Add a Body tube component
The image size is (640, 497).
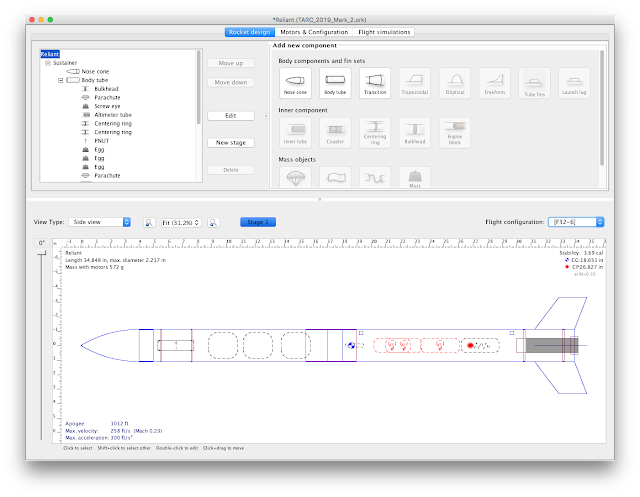335,83
